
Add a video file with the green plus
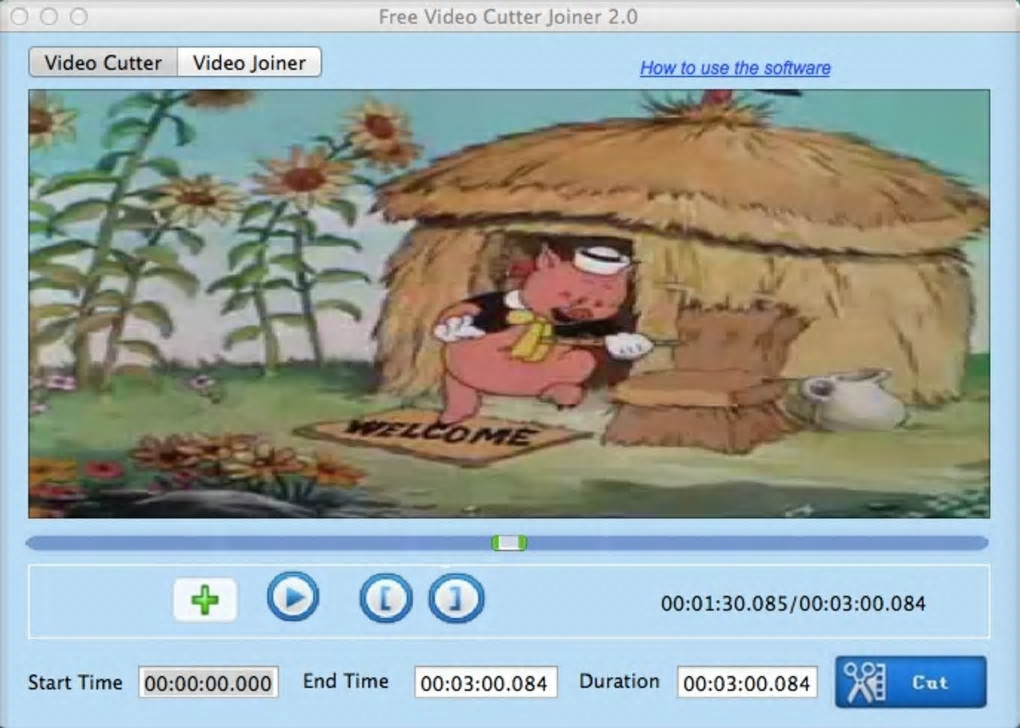pos(205,599)
